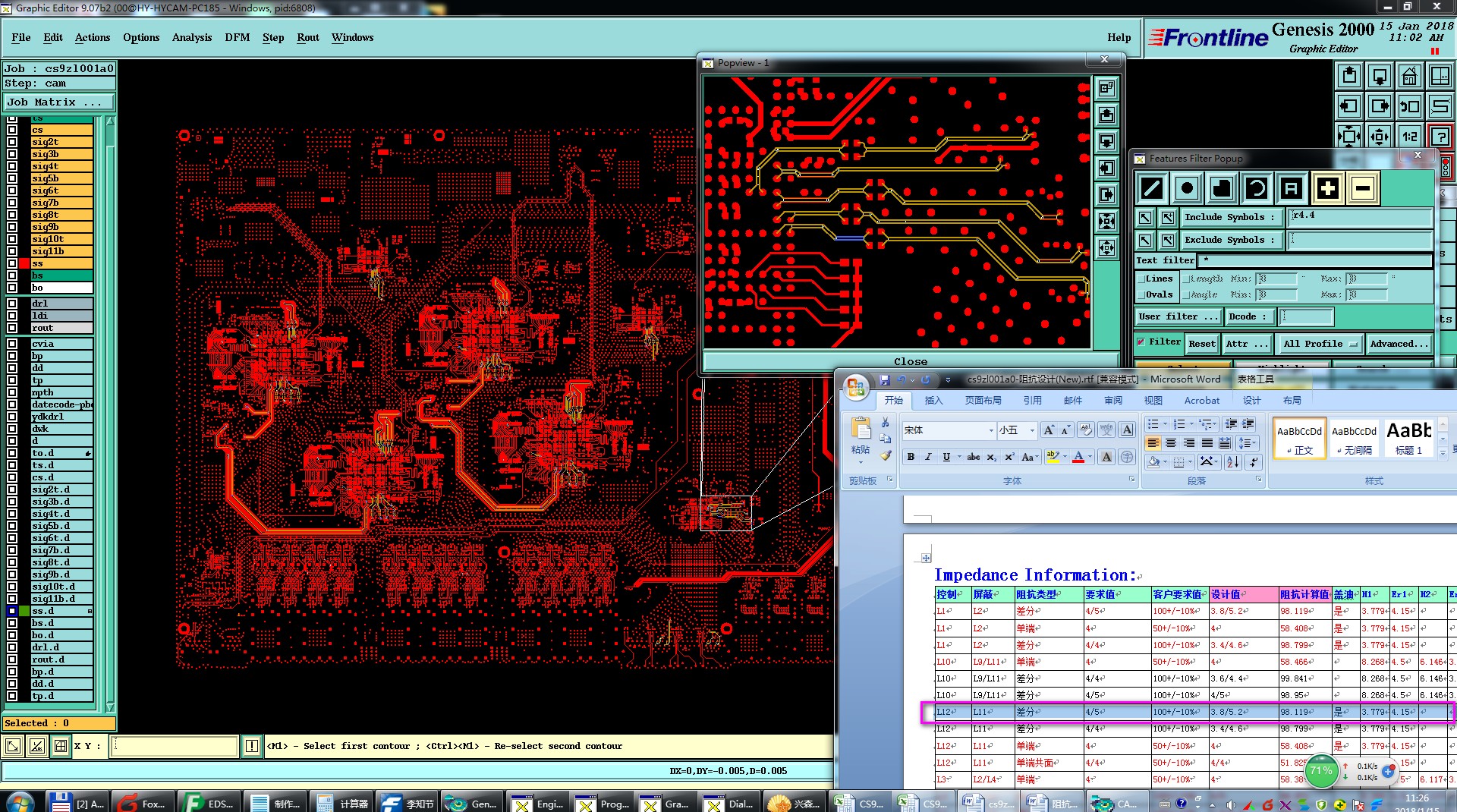
Task: Select the Arcs feature filter icon
Action: point(1257,188)
